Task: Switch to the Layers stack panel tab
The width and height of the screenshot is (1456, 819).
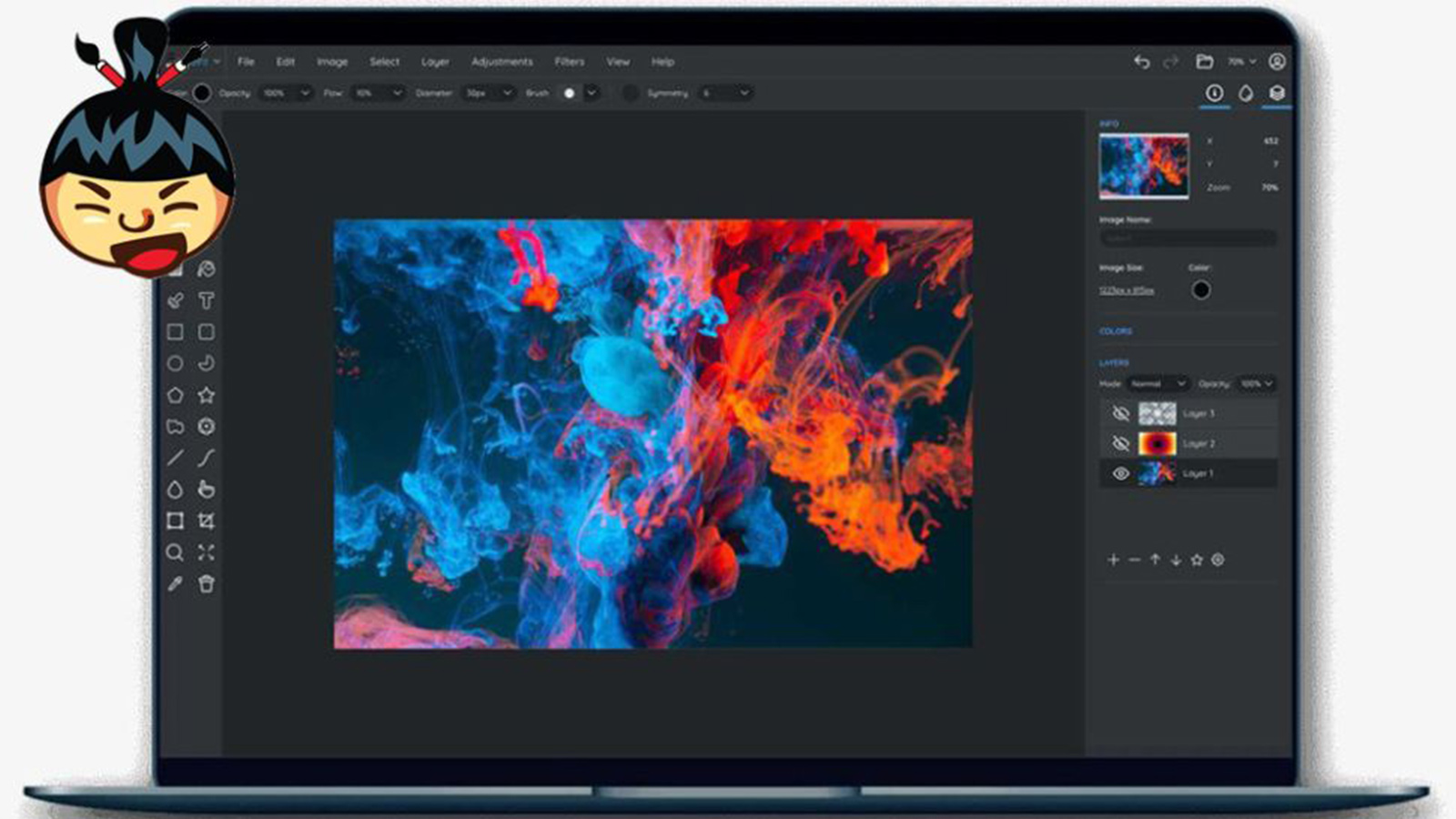Action: pos(1277,93)
